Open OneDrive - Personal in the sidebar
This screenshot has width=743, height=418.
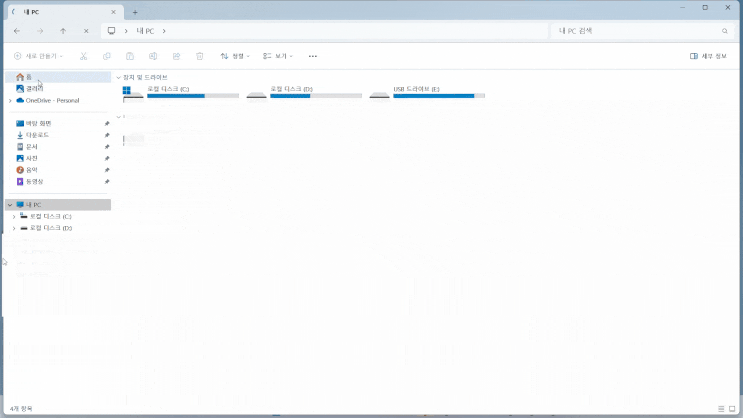point(58,100)
